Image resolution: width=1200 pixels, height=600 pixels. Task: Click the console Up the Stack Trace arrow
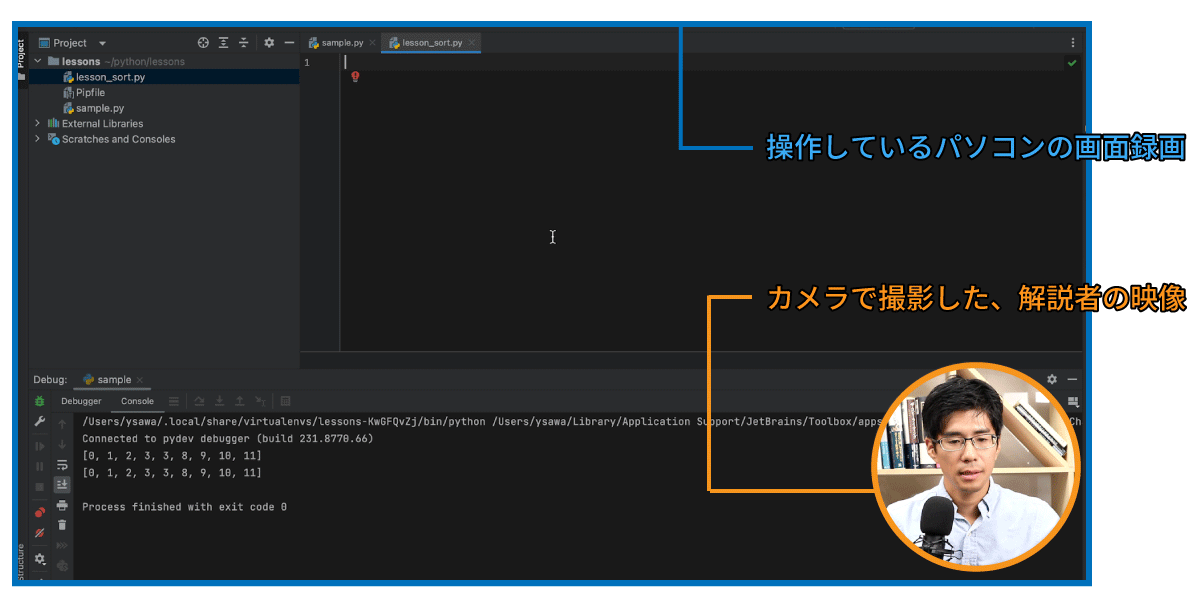click(x=62, y=424)
